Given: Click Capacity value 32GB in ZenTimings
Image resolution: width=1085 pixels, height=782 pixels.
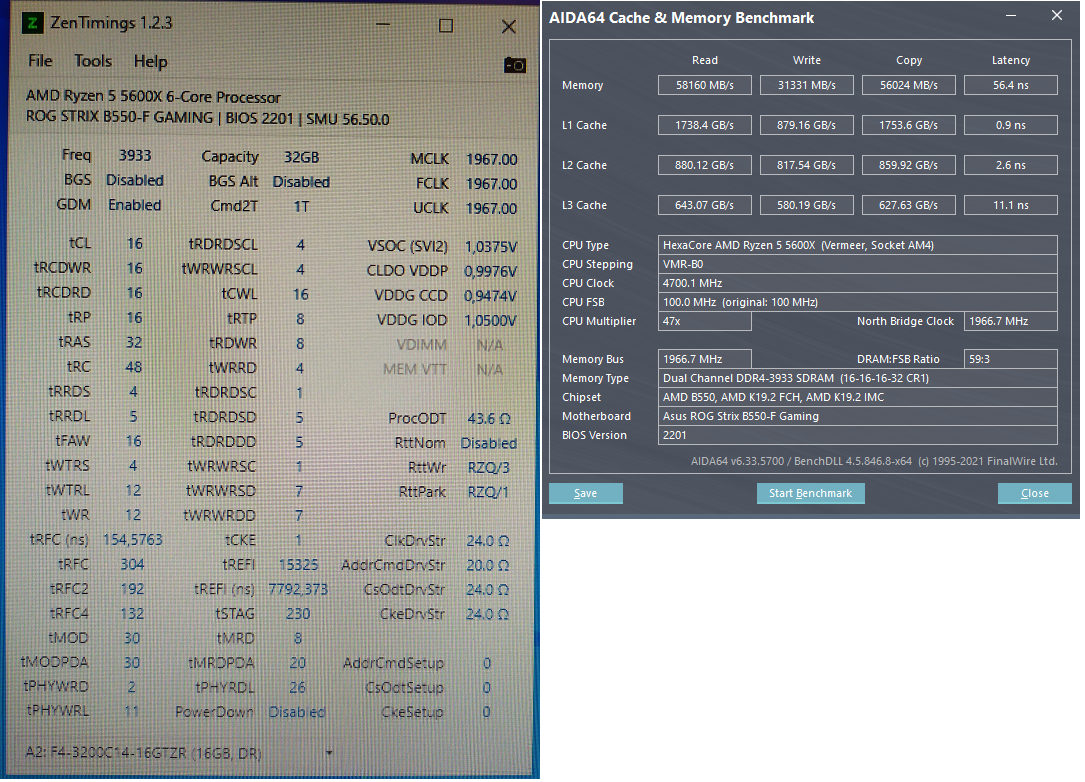Looking at the screenshot, I should click(302, 157).
